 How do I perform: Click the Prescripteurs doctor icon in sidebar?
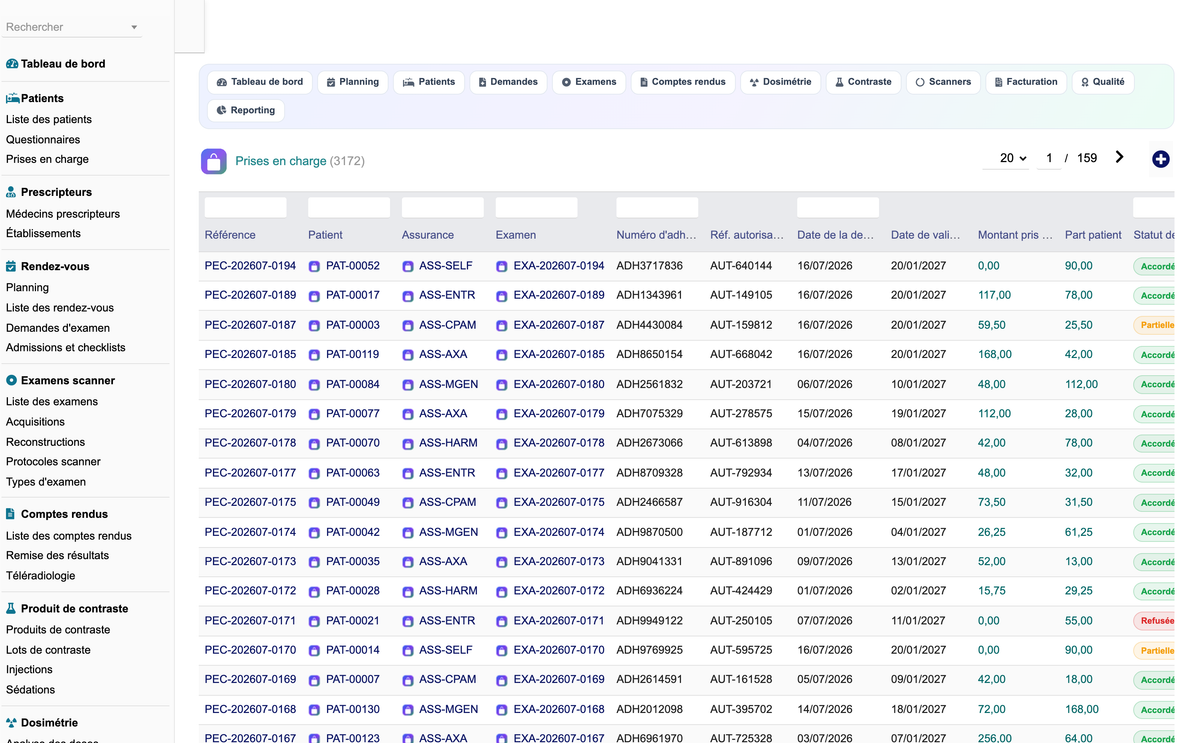click(12, 192)
